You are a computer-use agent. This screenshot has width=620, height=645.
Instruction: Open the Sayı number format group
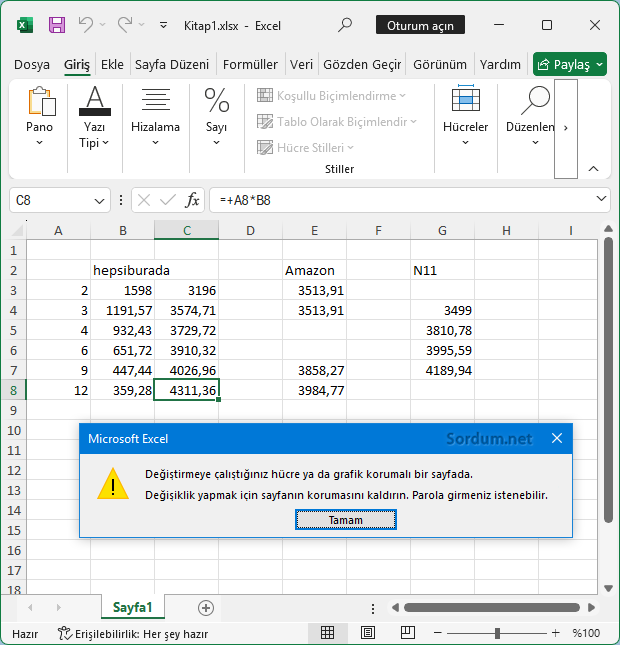(216, 116)
